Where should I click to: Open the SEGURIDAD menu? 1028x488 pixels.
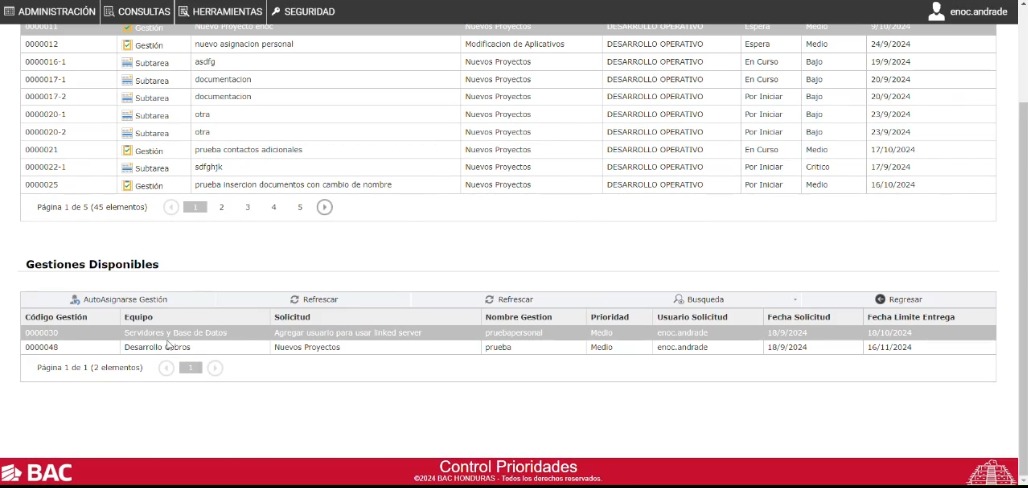[303, 12]
